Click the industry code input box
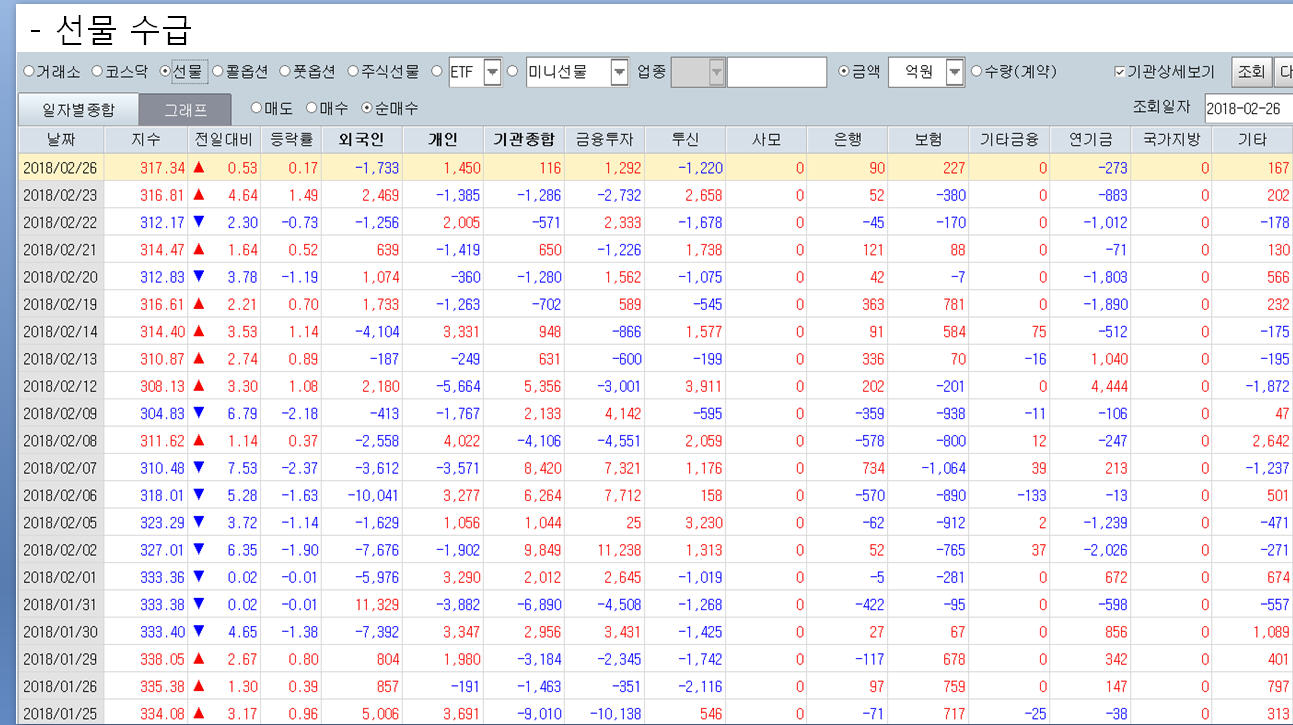 pos(775,71)
